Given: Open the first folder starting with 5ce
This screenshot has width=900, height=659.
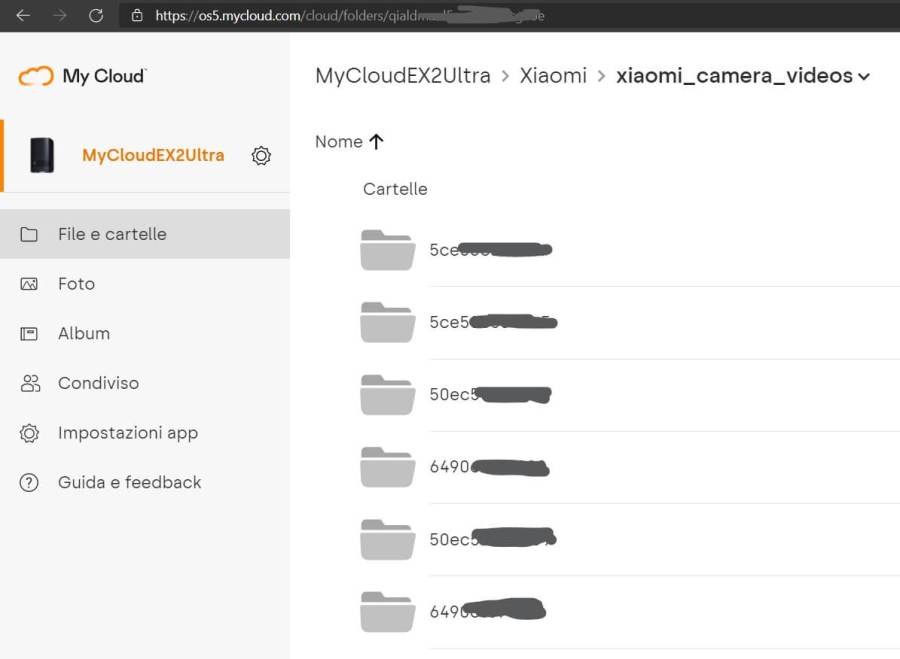Looking at the screenshot, I should [388, 250].
